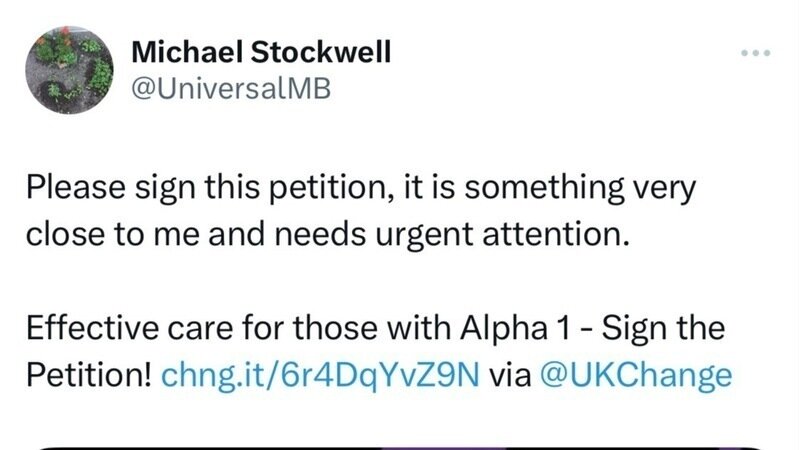Viewport: 800px width, 450px height.
Task: Click the word 'Effective' in second paragraph
Action: point(95,328)
